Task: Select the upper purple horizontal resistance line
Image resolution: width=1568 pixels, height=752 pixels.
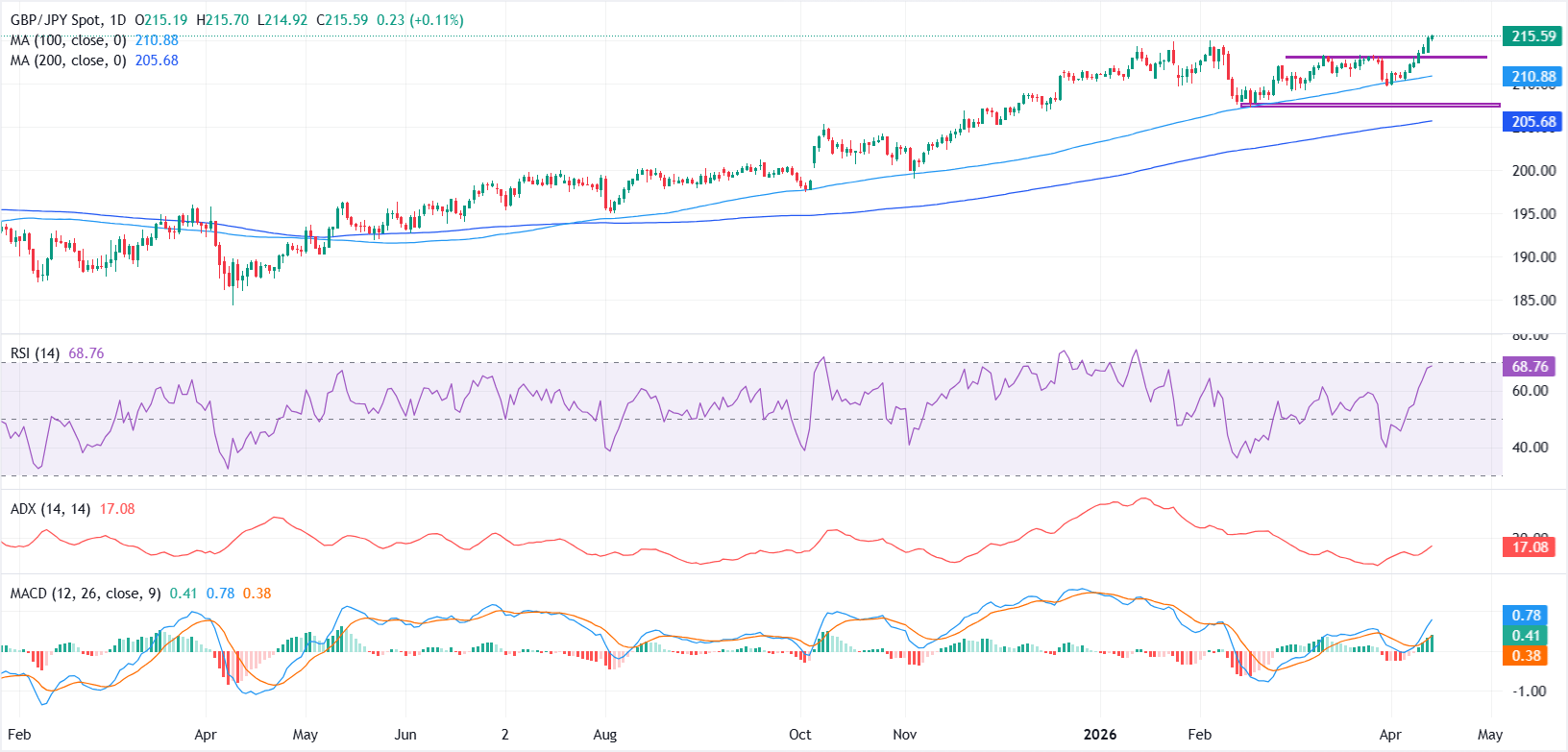Action: point(1385,58)
